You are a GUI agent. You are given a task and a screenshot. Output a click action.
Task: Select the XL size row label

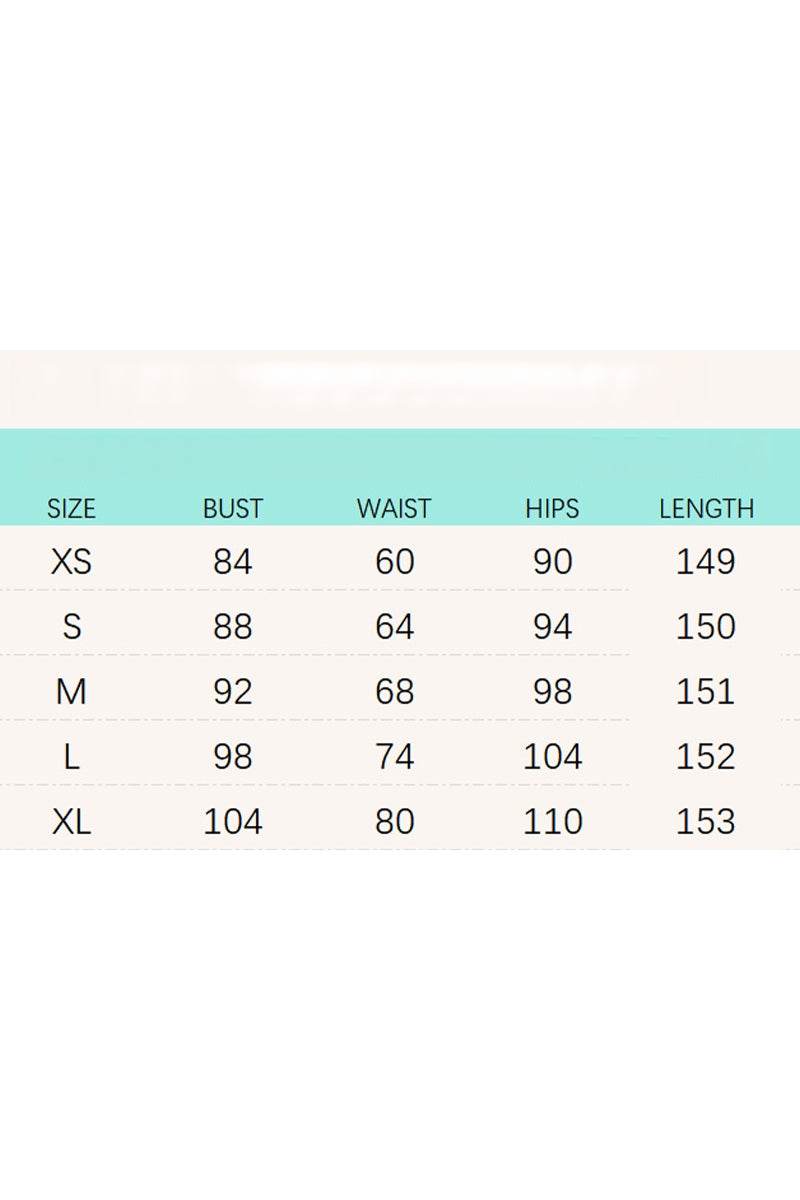pyautogui.click(x=71, y=822)
